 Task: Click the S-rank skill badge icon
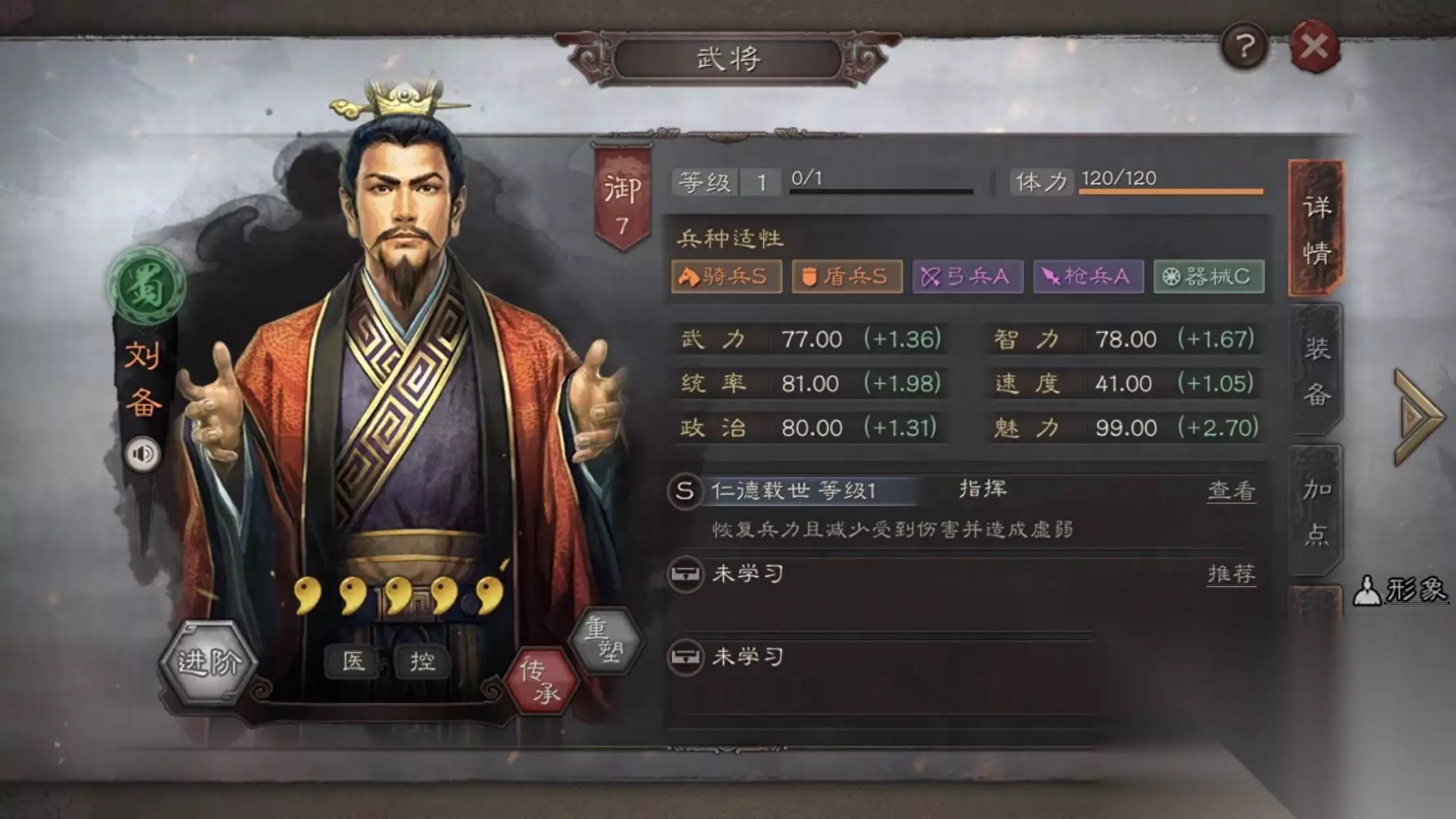coord(684,491)
